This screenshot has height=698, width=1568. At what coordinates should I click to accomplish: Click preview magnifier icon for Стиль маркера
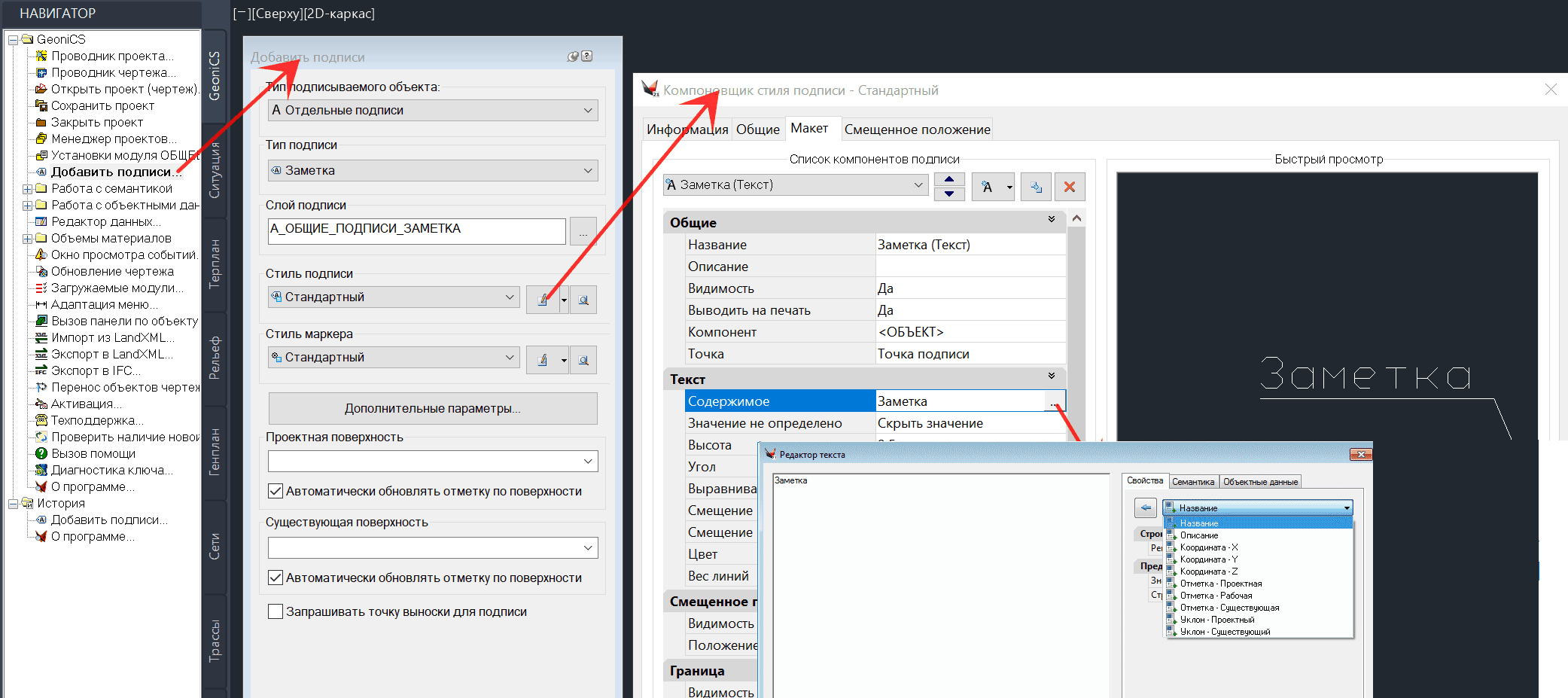click(583, 360)
